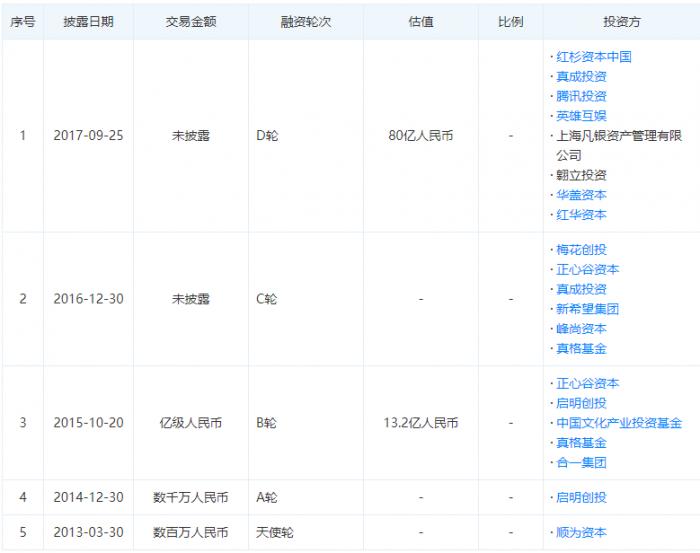Click the 融资轮次 column header

[x=306, y=21]
